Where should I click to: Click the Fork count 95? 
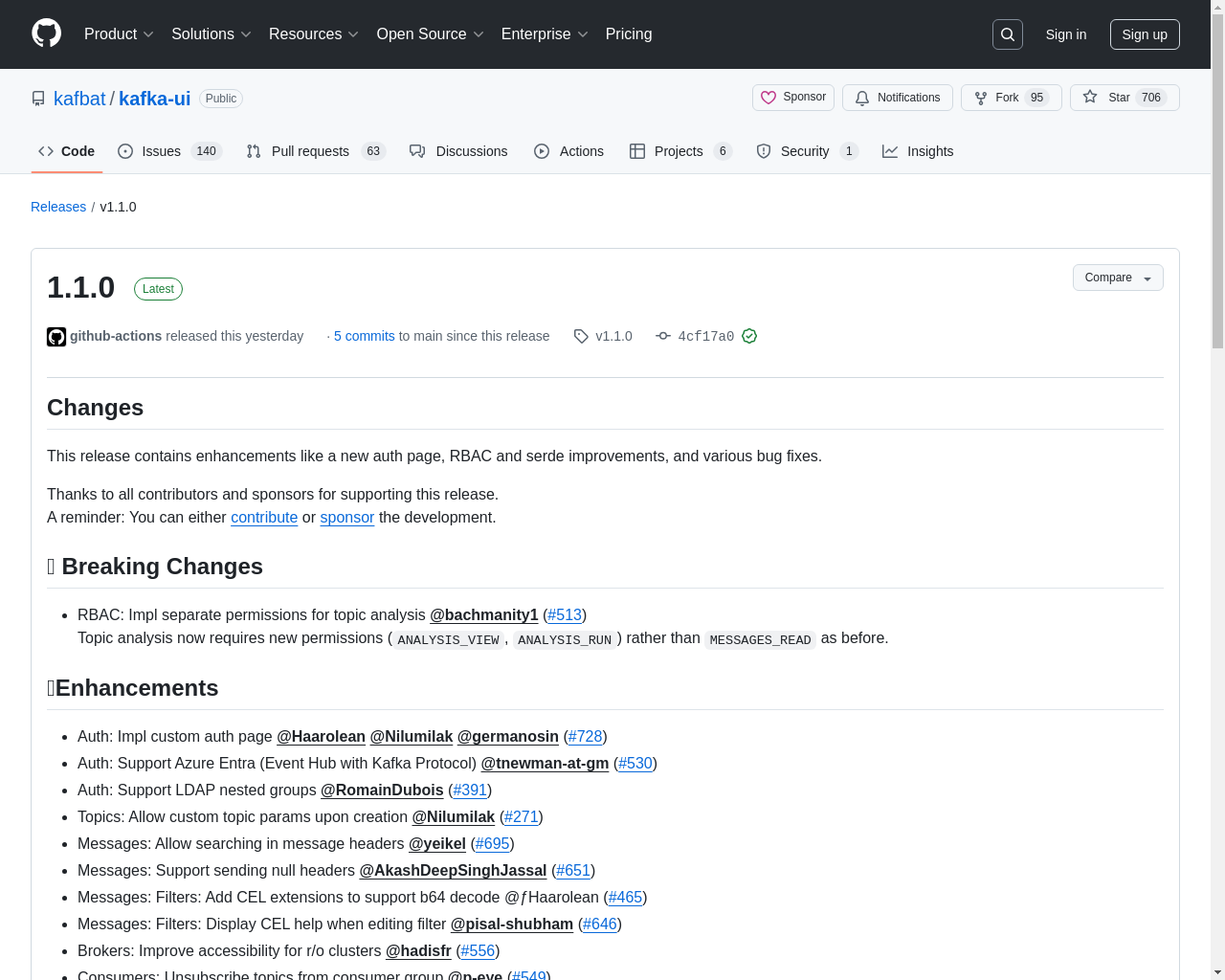[x=1036, y=98]
